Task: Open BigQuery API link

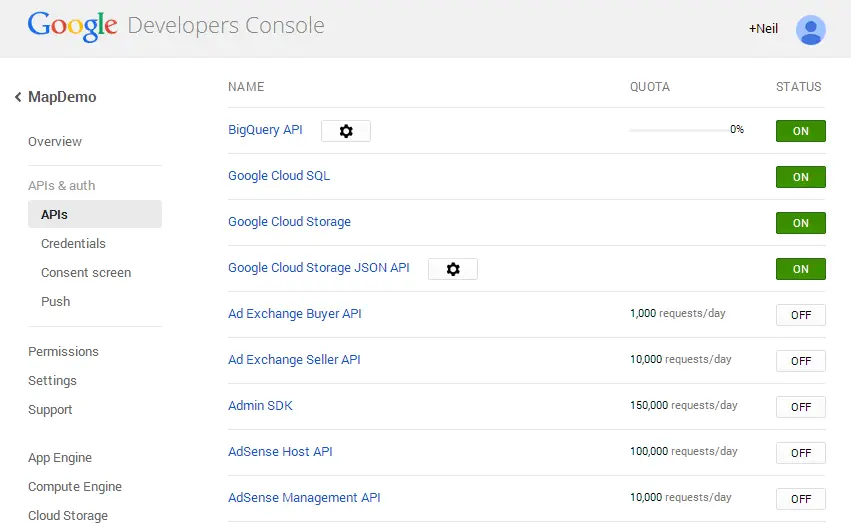Action: coord(265,130)
